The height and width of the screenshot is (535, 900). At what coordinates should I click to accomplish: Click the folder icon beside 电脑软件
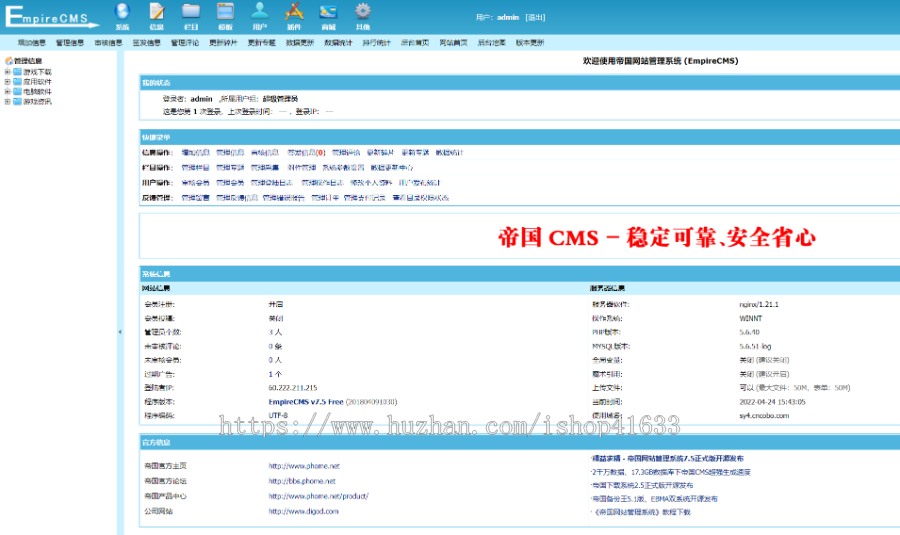tap(17, 91)
